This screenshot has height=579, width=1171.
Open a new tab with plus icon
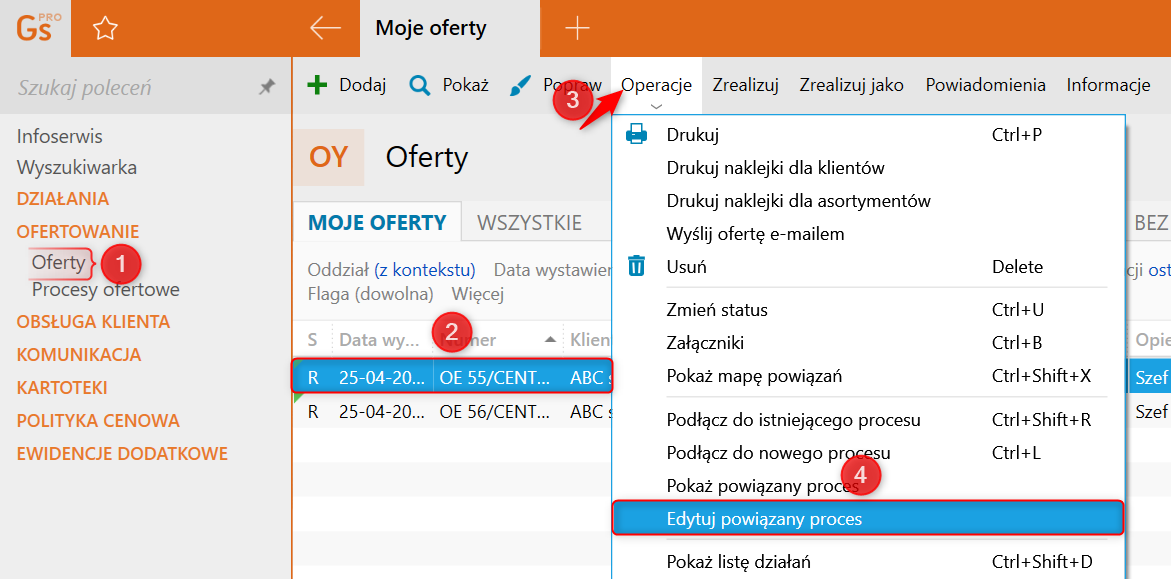pyautogui.click(x=577, y=28)
